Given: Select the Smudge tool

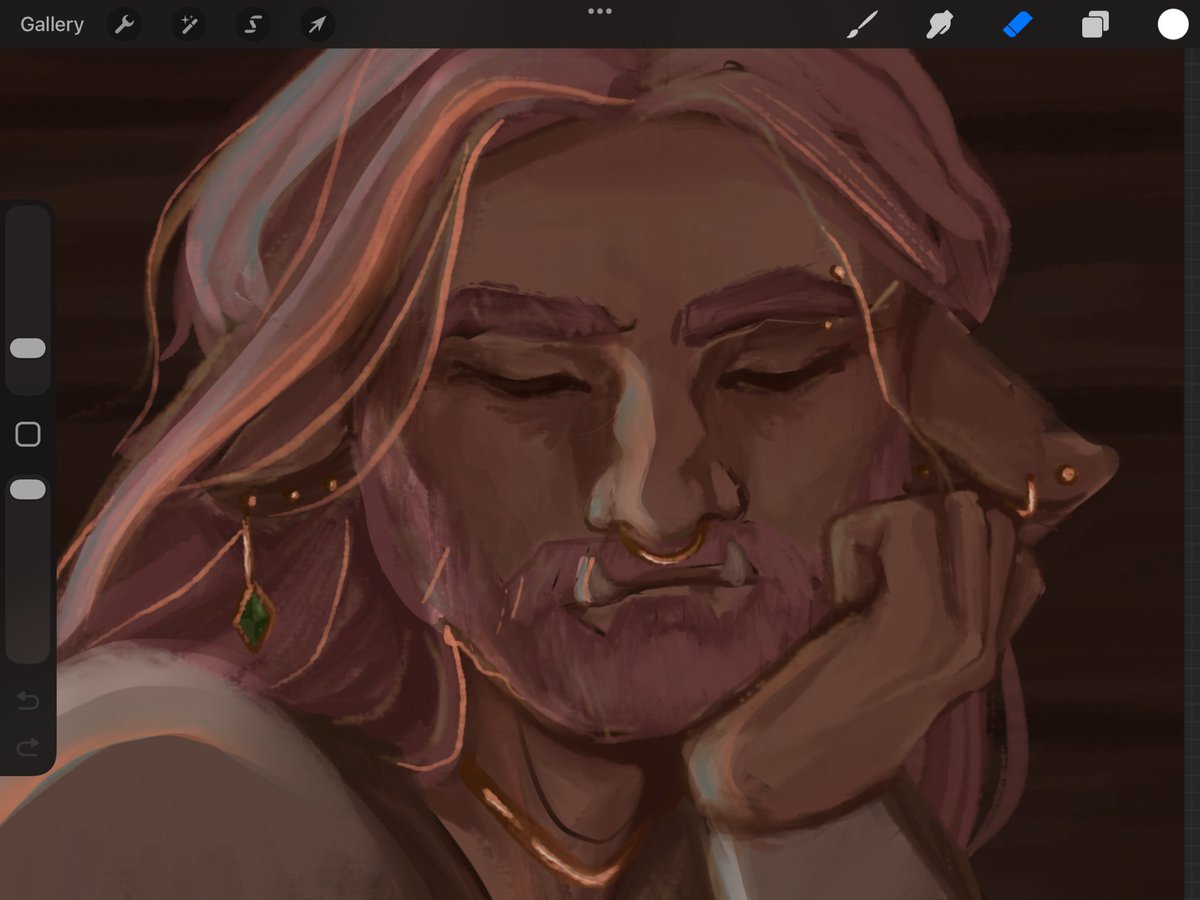Looking at the screenshot, I should (939, 25).
